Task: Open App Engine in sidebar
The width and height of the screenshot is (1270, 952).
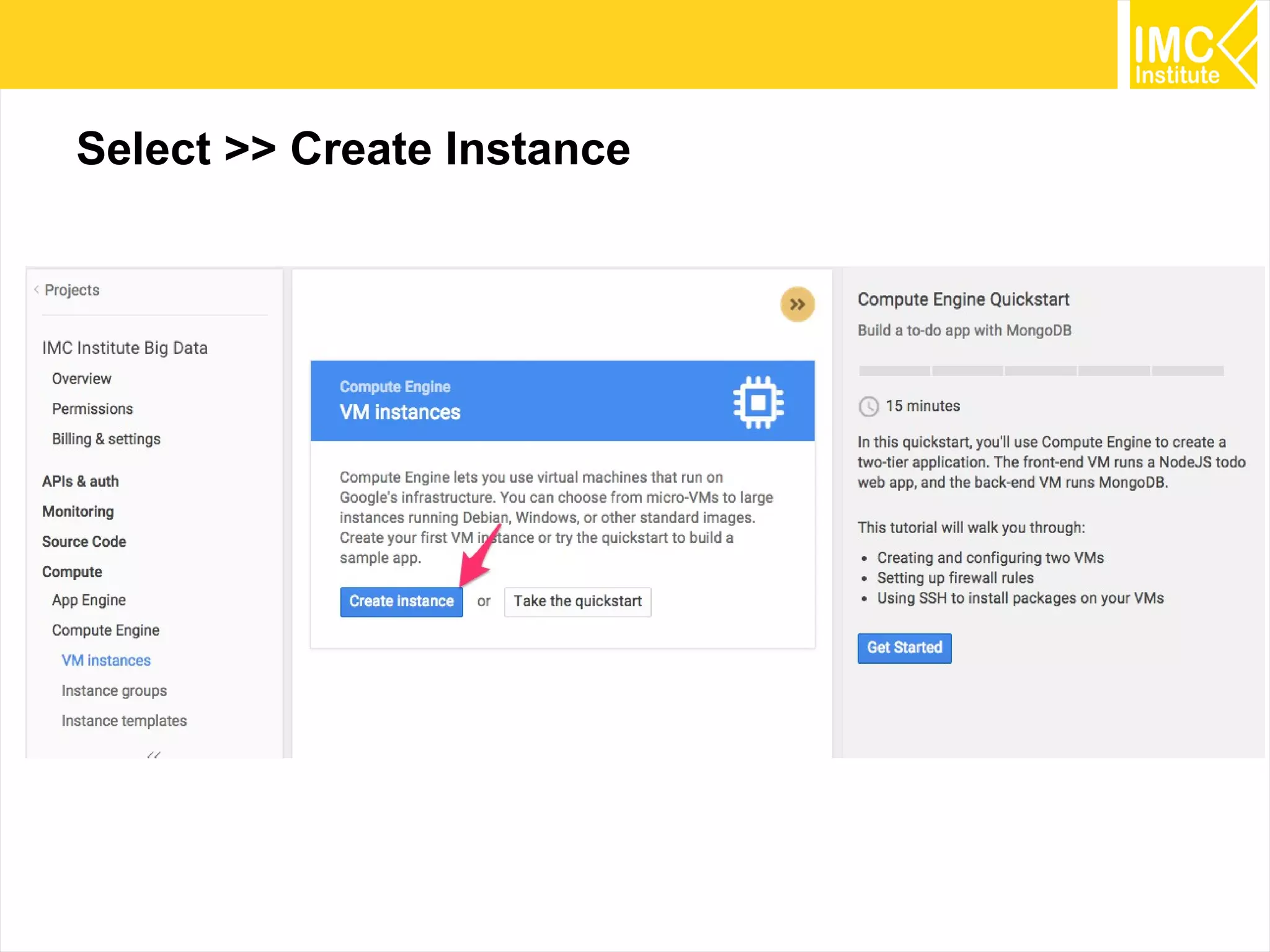Action: click(89, 600)
